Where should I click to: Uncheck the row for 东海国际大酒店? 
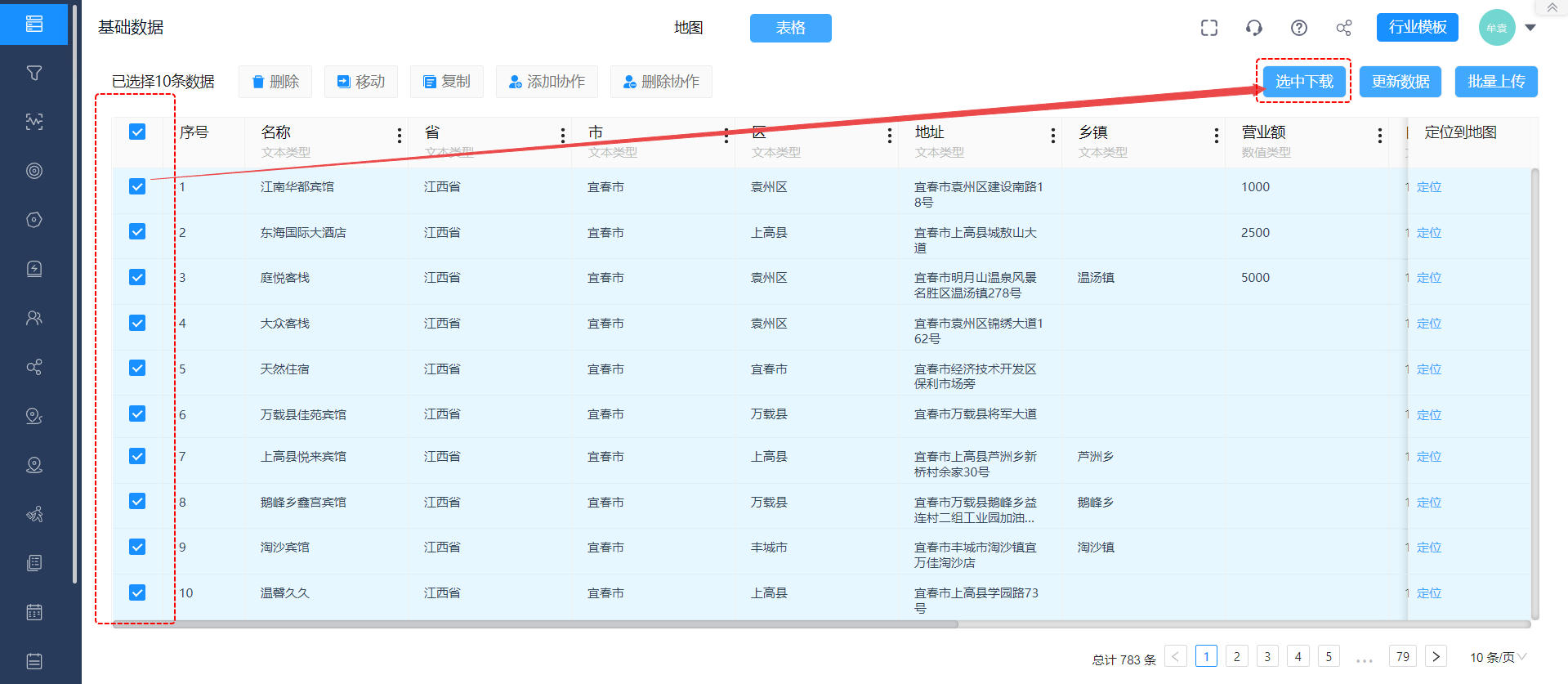137,231
